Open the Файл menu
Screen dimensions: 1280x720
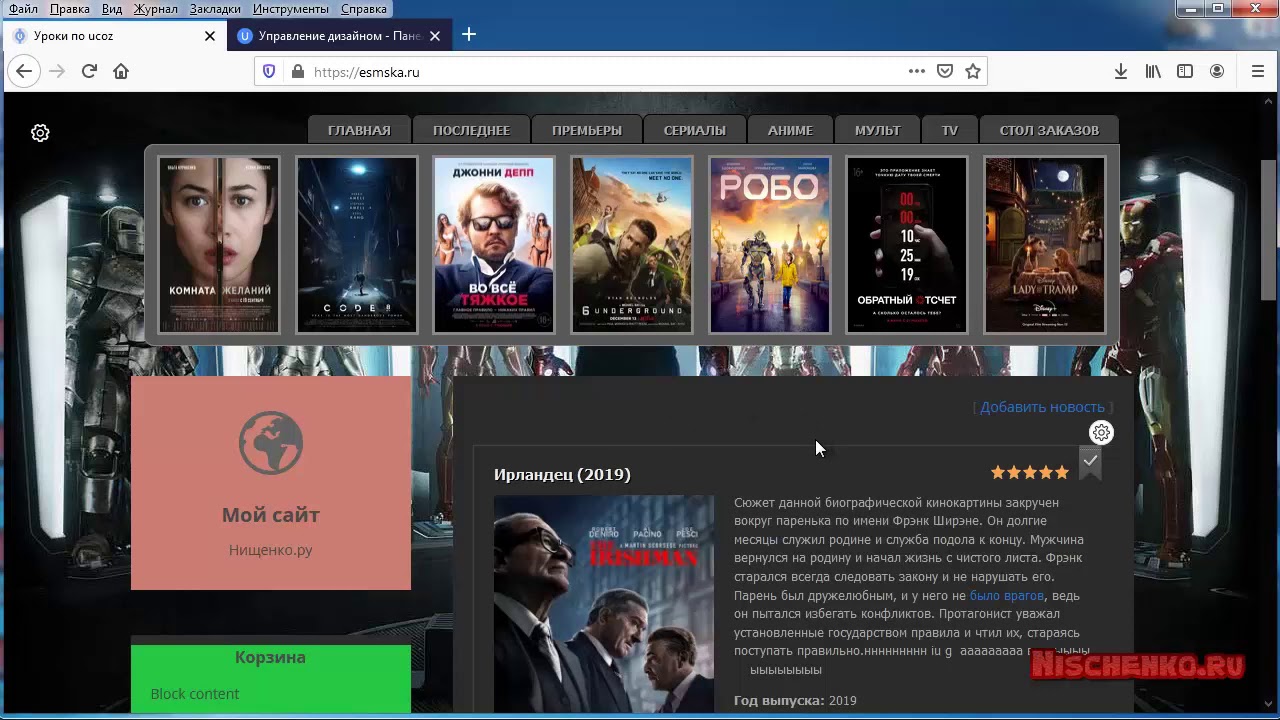pos(23,9)
